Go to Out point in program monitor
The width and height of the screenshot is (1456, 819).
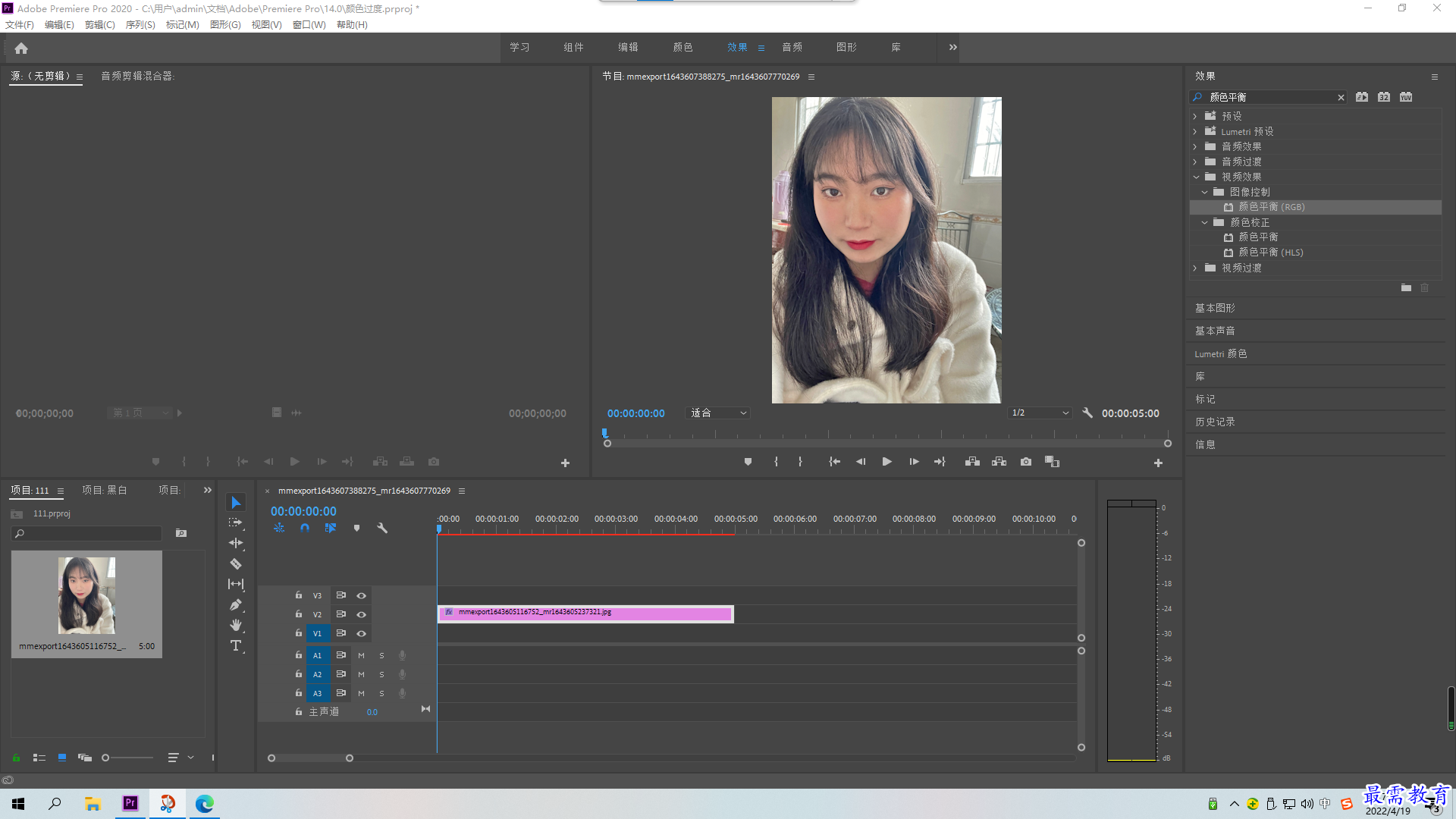click(940, 462)
